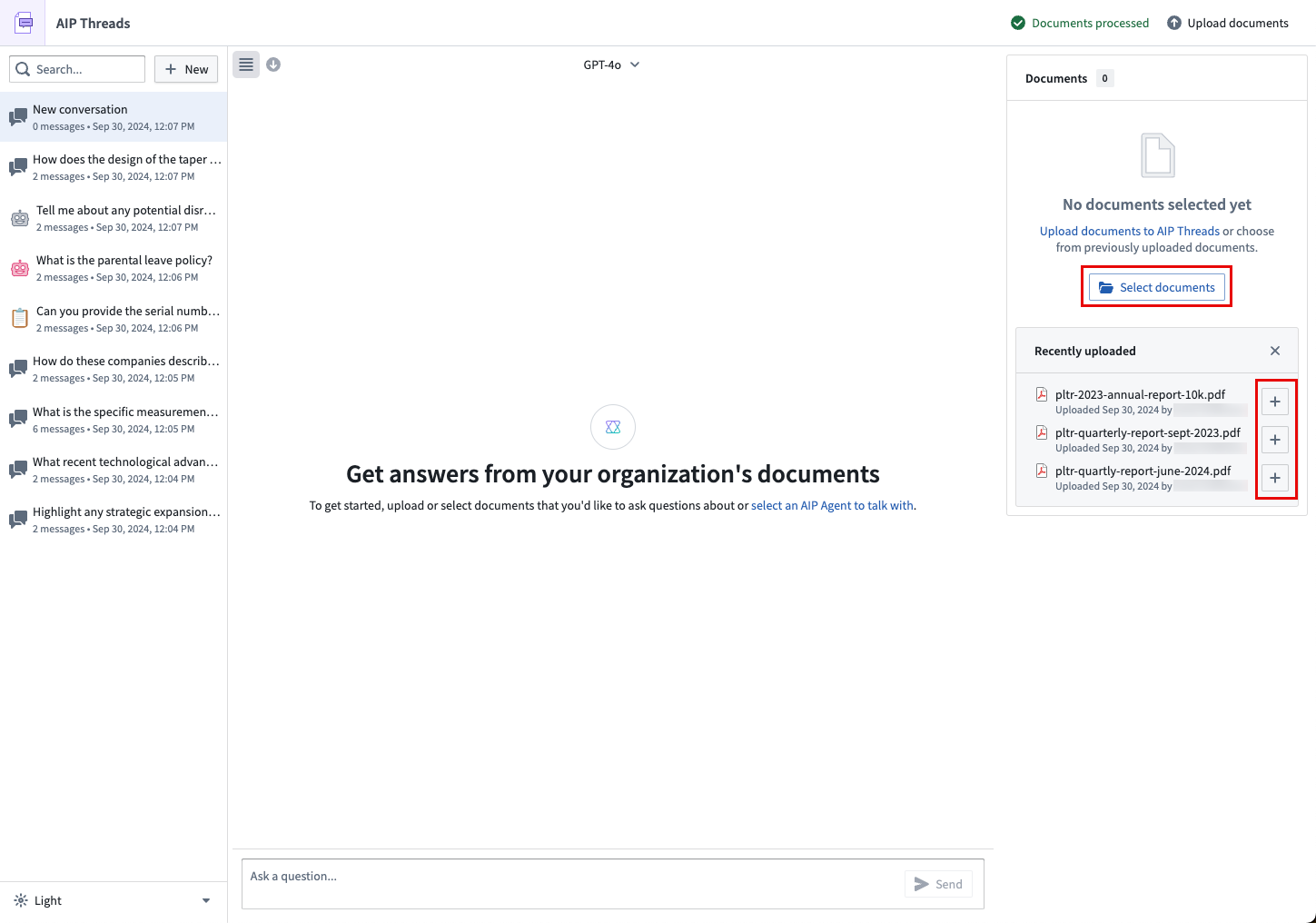Click Upload documents in the header

point(1228,23)
